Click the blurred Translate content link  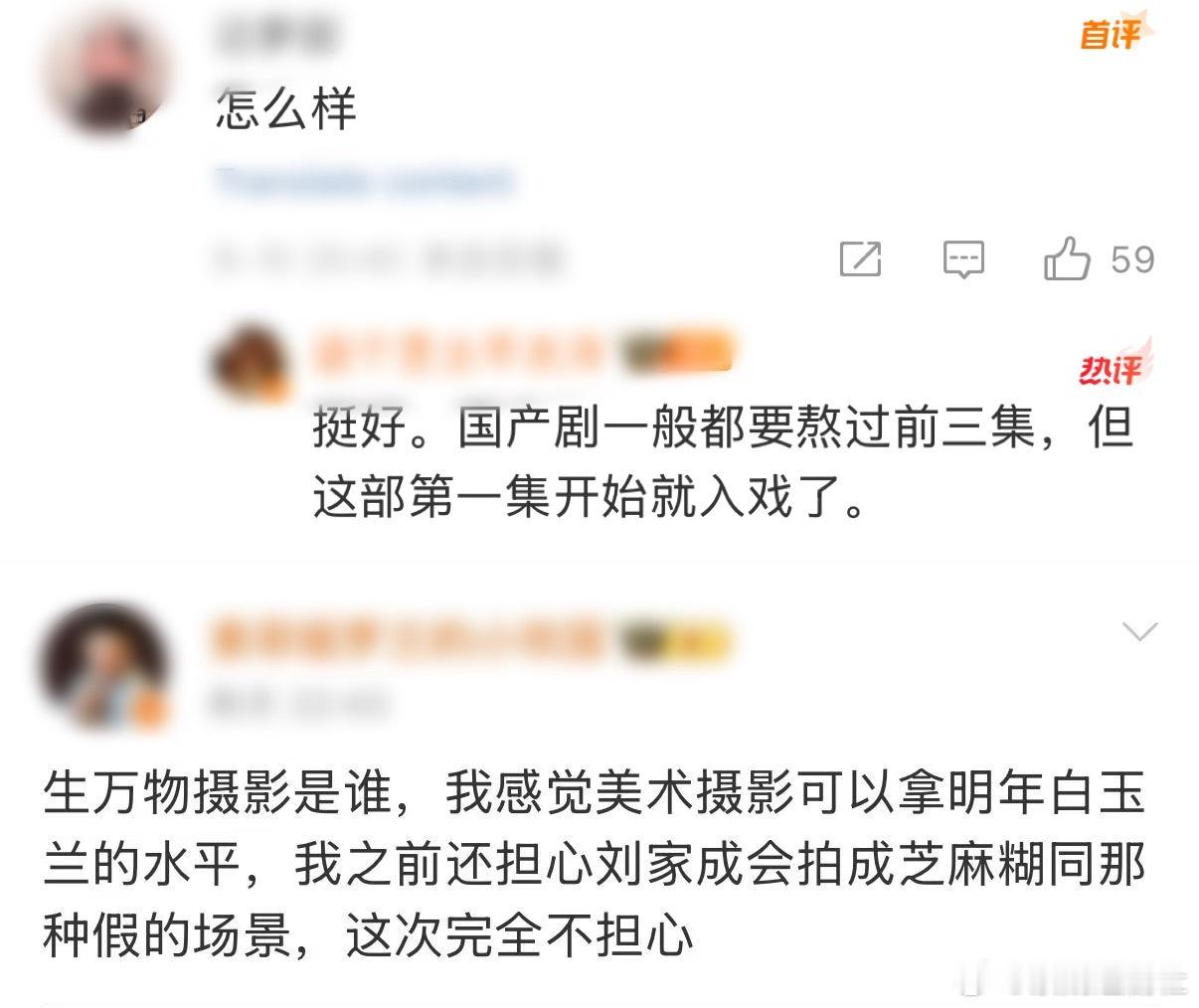(364, 182)
